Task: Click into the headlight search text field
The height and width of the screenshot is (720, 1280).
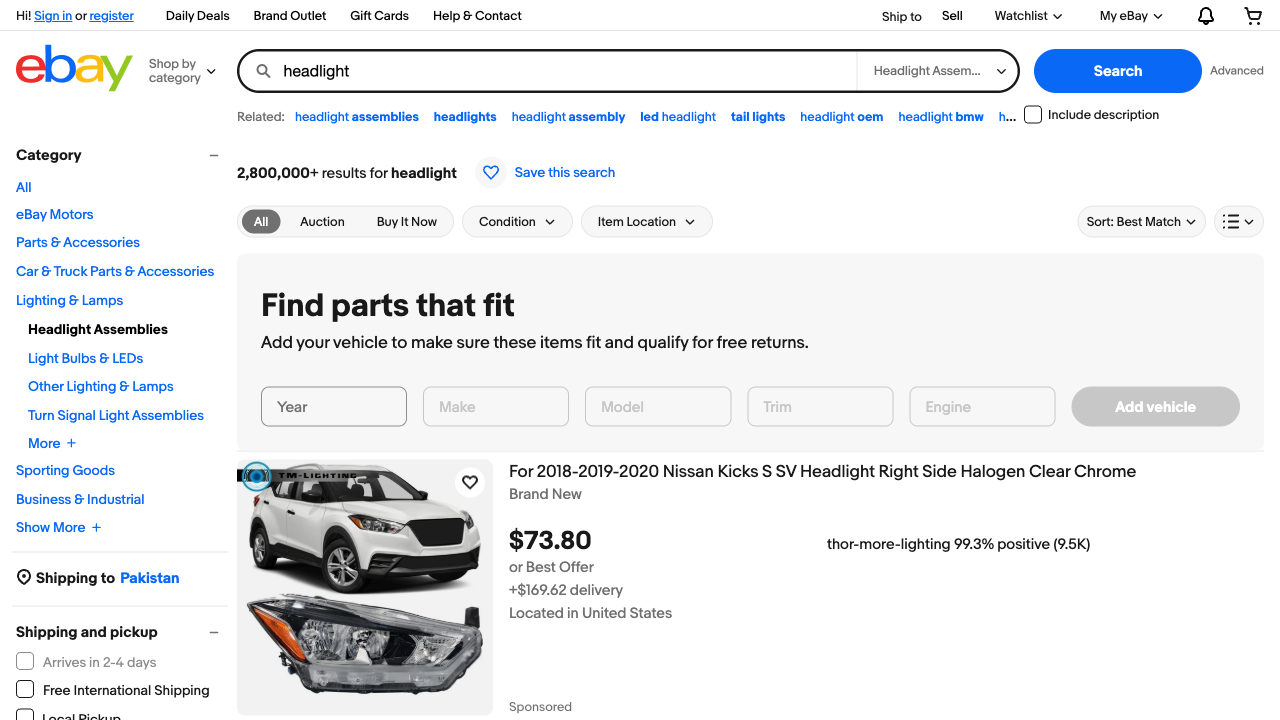Action: pyautogui.click(x=565, y=71)
